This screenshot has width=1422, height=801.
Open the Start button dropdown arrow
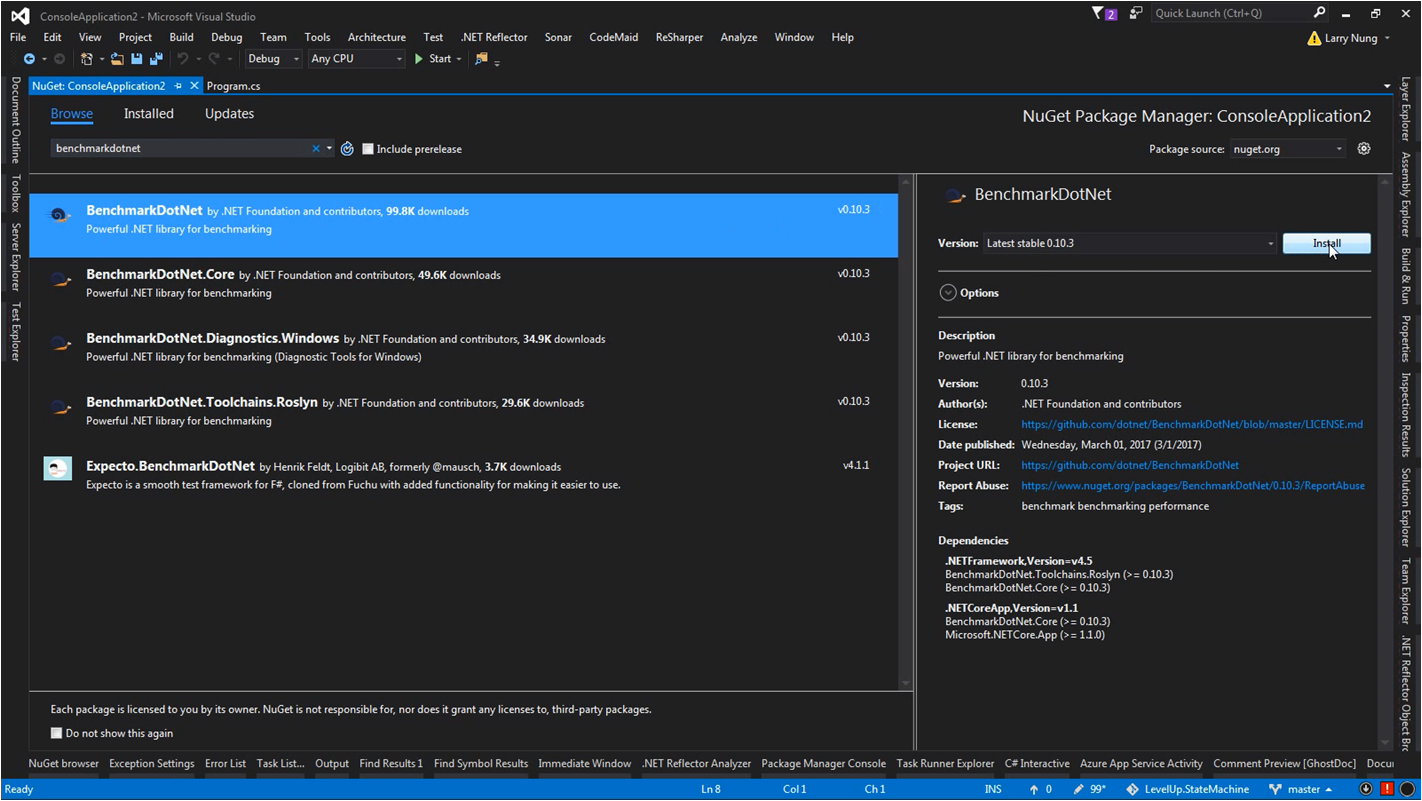[x=459, y=59]
